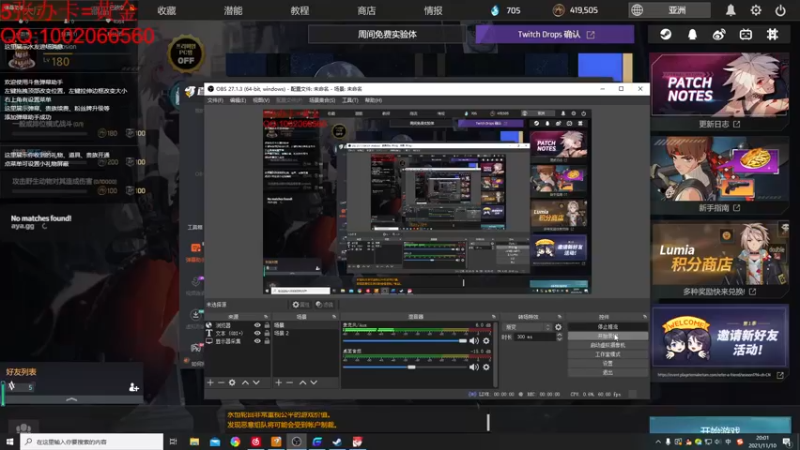Open the Weibo icon in game launcher
800x450 pixels.
click(719, 34)
